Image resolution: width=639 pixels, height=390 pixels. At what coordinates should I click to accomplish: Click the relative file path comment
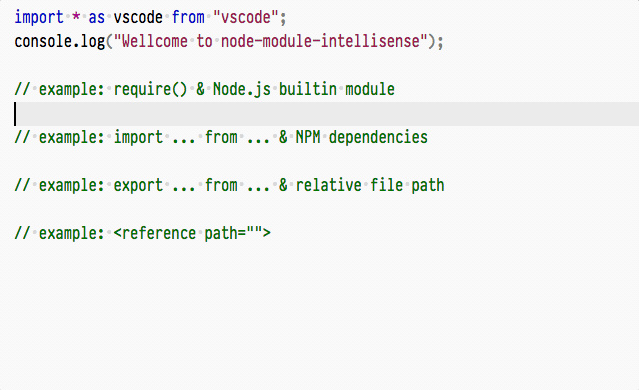(229, 185)
